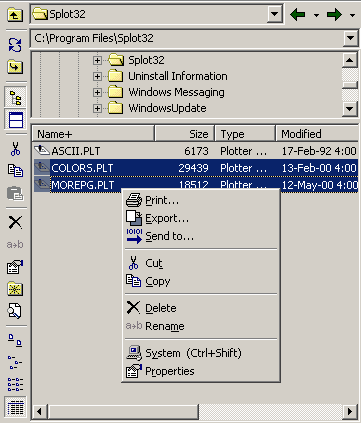Viewport: 361px width, 423px height.
Task: Open the Forward history dropdown arrow
Action: [x=352, y=15]
